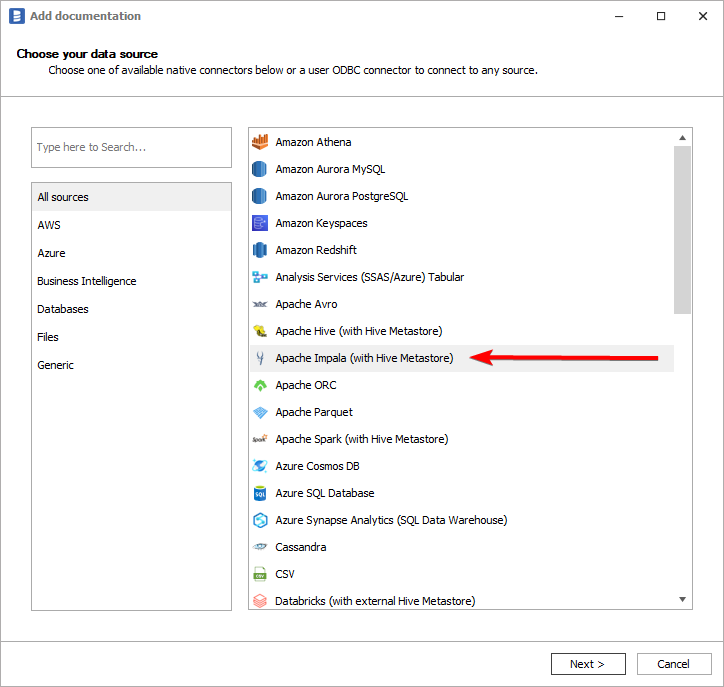Select the Amazon Keyspaces icon
The image size is (724, 687).
click(260, 223)
